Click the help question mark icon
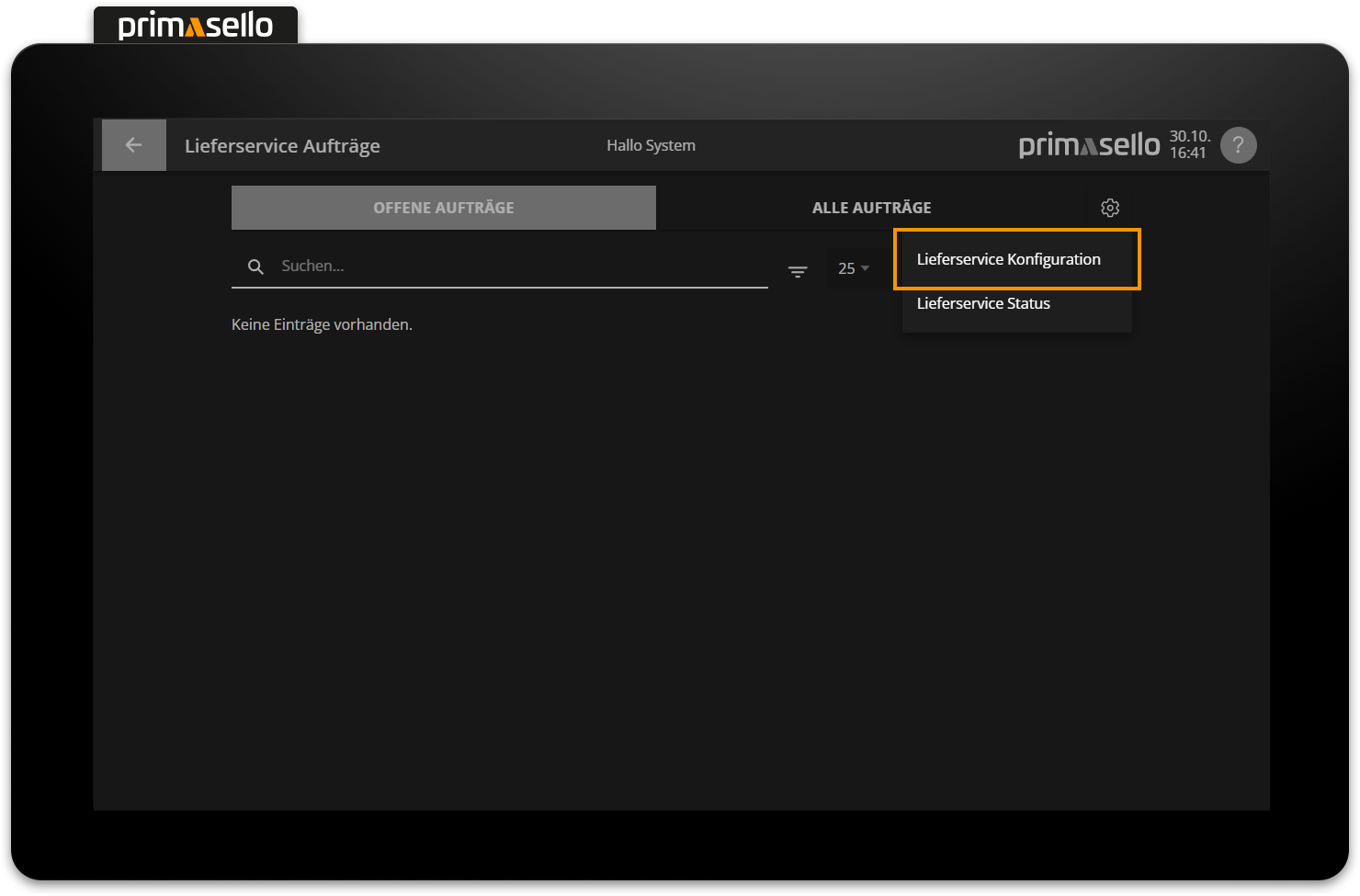The height and width of the screenshot is (896, 1360). click(x=1238, y=144)
